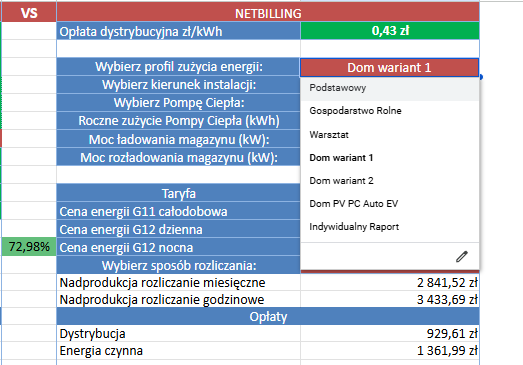Choose Indywidualny Raport from dropdown

click(390, 227)
